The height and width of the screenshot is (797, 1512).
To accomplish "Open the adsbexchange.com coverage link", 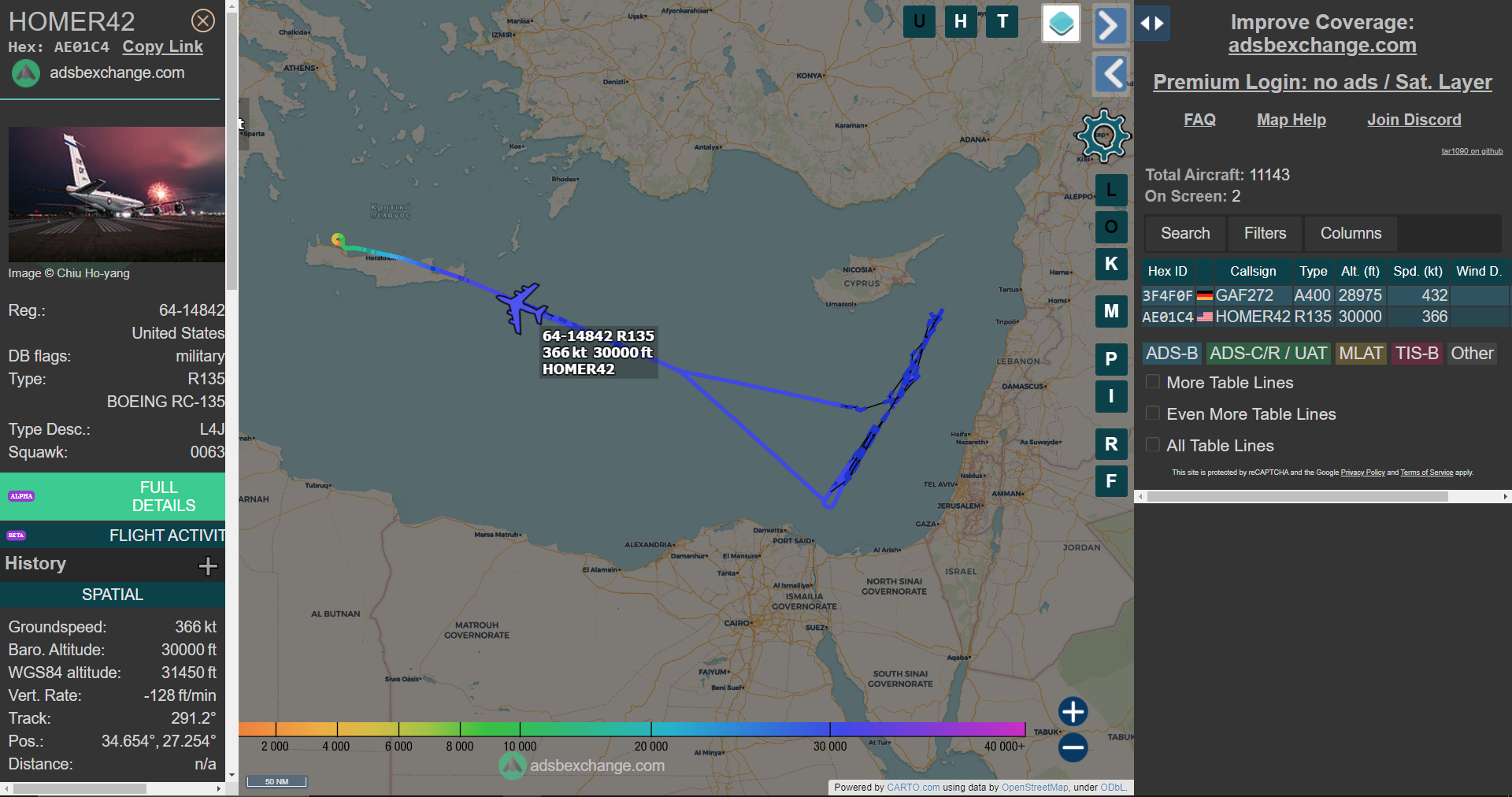I will click(x=1322, y=46).
